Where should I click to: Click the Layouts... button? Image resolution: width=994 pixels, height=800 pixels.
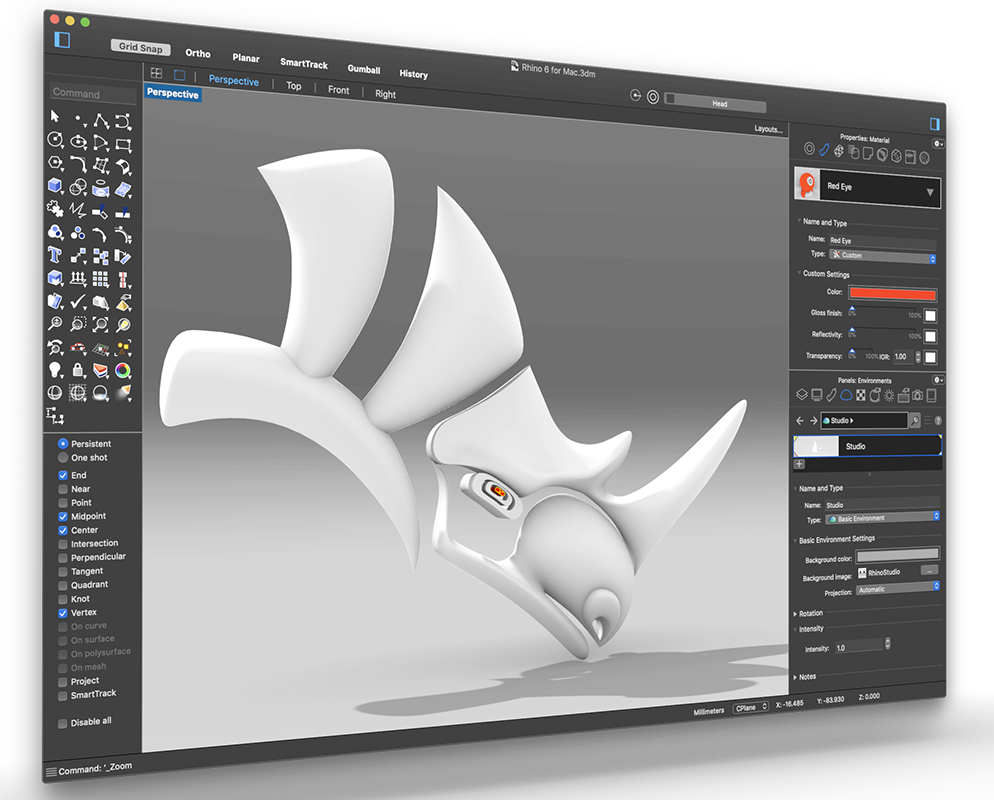coord(768,129)
